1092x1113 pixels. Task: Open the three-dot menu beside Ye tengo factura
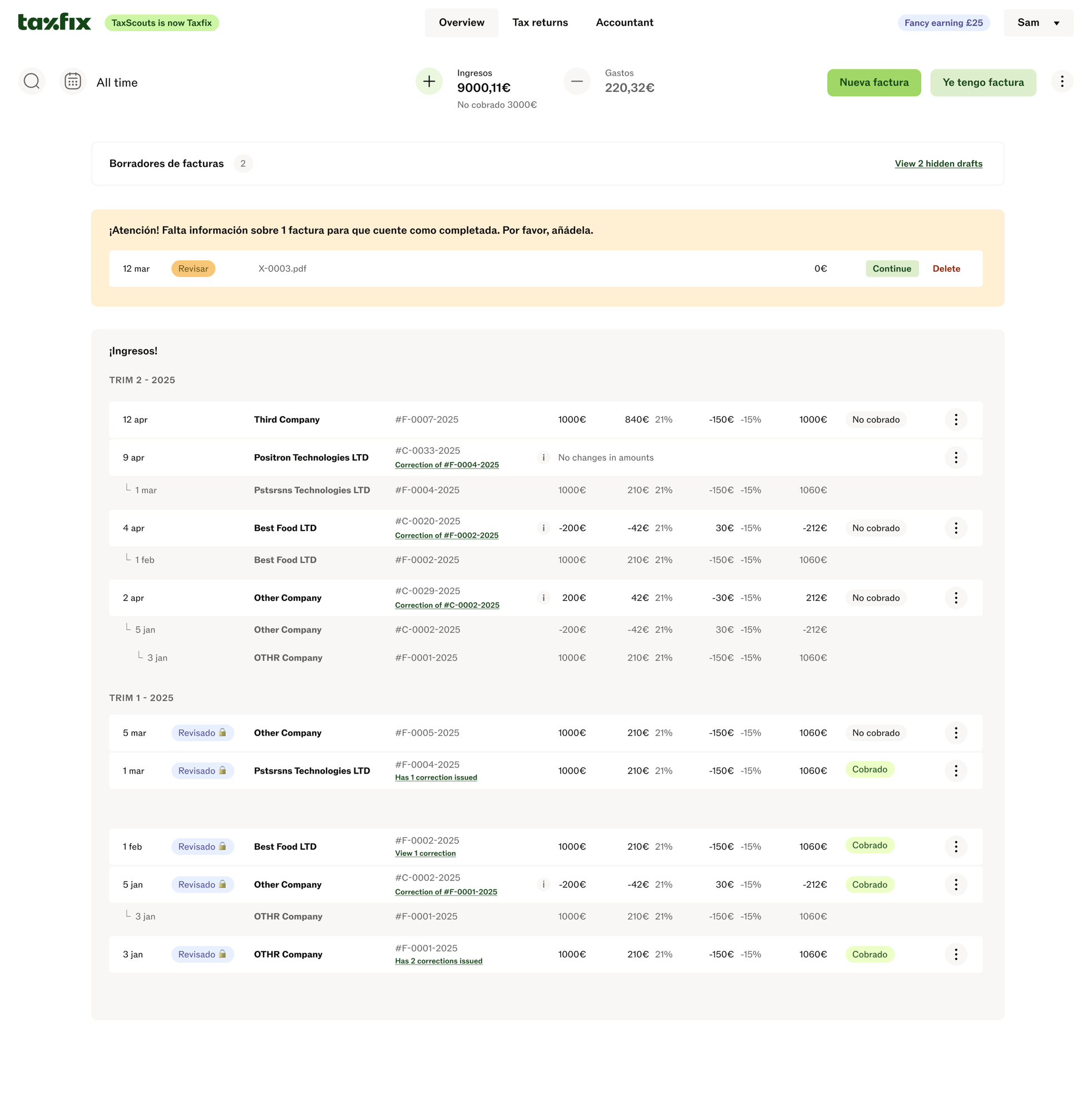[1062, 81]
